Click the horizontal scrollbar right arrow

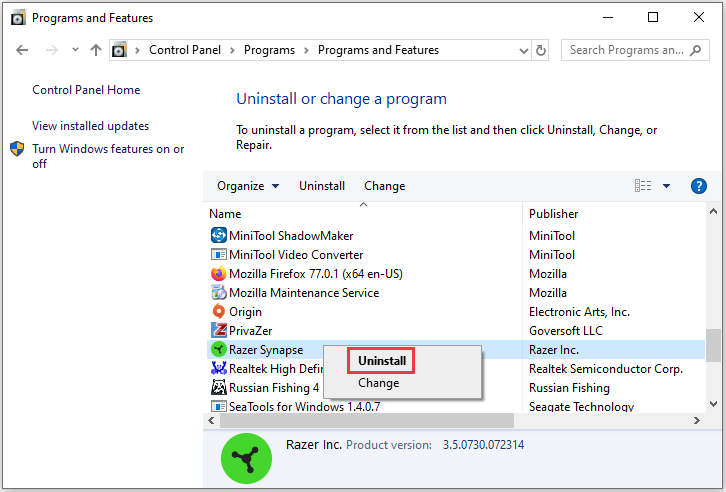coord(697,420)
